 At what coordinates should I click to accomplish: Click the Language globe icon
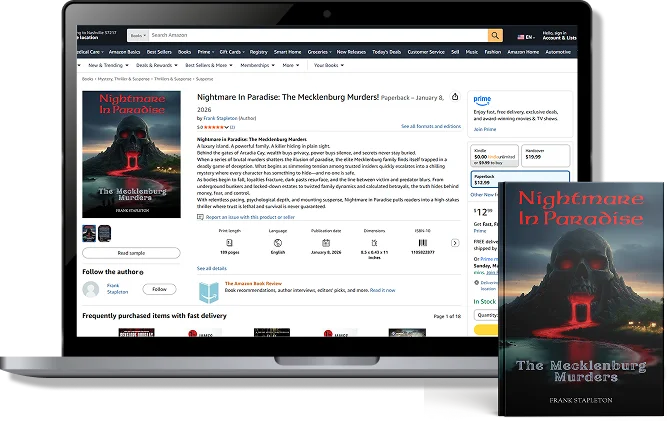click(278, 243)
